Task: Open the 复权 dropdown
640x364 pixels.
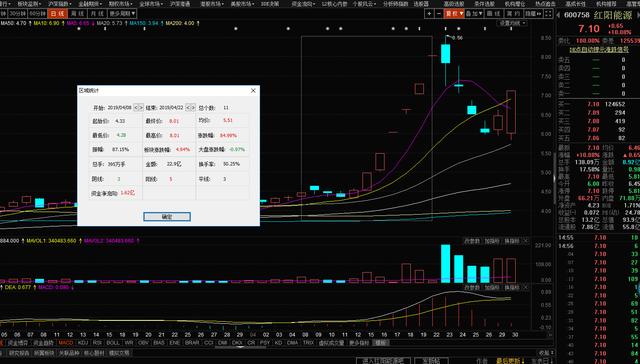Action: coord(454,13)
